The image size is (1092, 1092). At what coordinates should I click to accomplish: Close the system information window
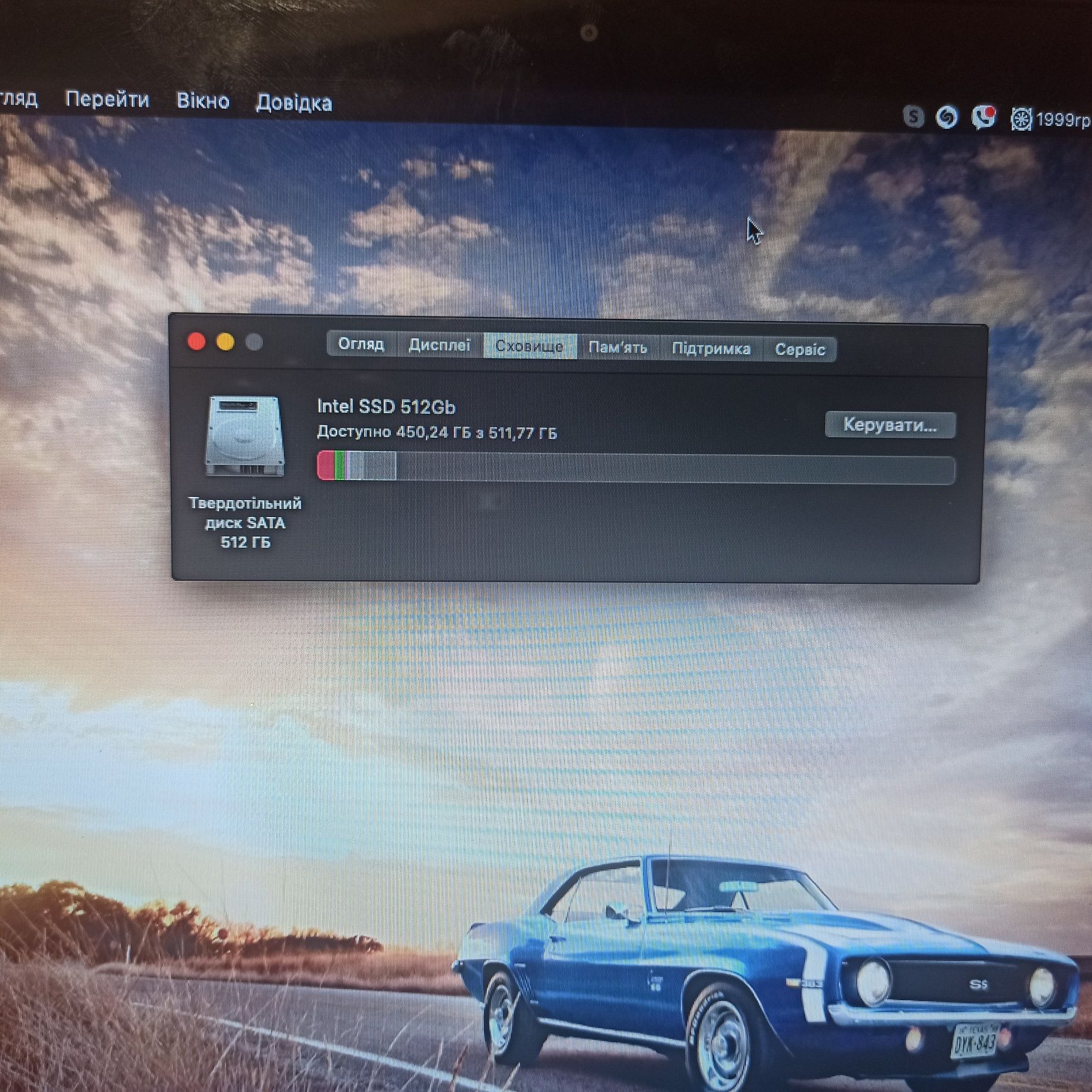pos(196,342)
